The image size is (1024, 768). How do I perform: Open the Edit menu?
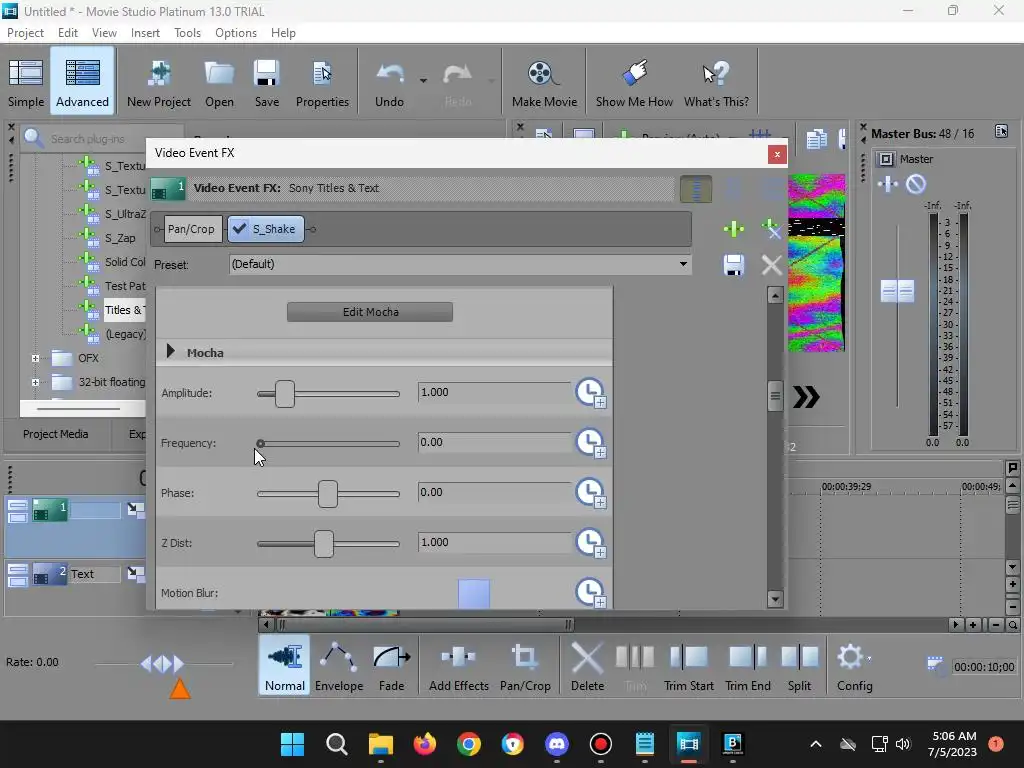pos(67,33)
